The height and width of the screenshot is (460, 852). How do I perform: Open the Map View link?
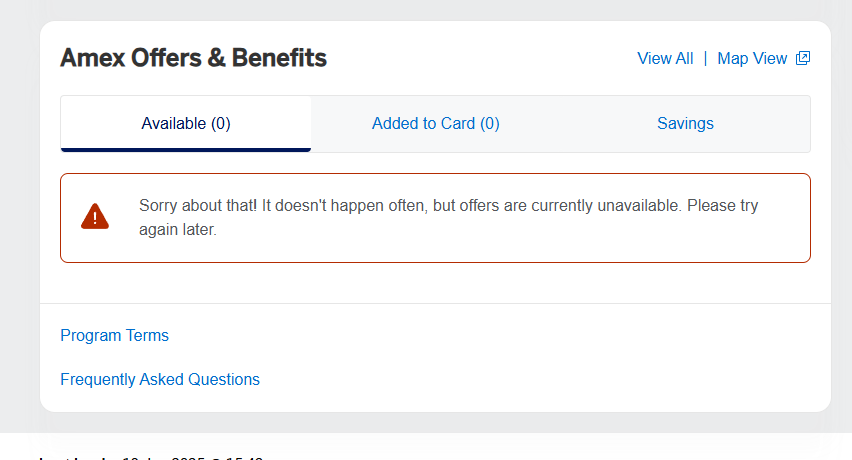[x=752, y=59]
